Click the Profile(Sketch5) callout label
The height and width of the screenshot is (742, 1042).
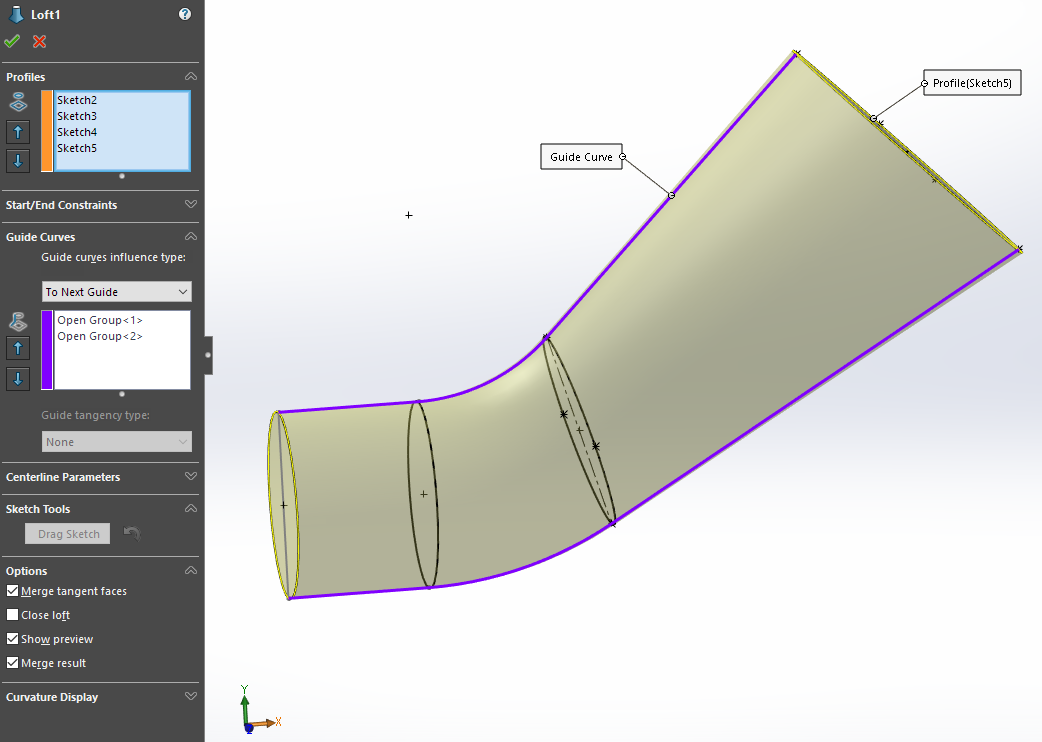click(971, 82)
